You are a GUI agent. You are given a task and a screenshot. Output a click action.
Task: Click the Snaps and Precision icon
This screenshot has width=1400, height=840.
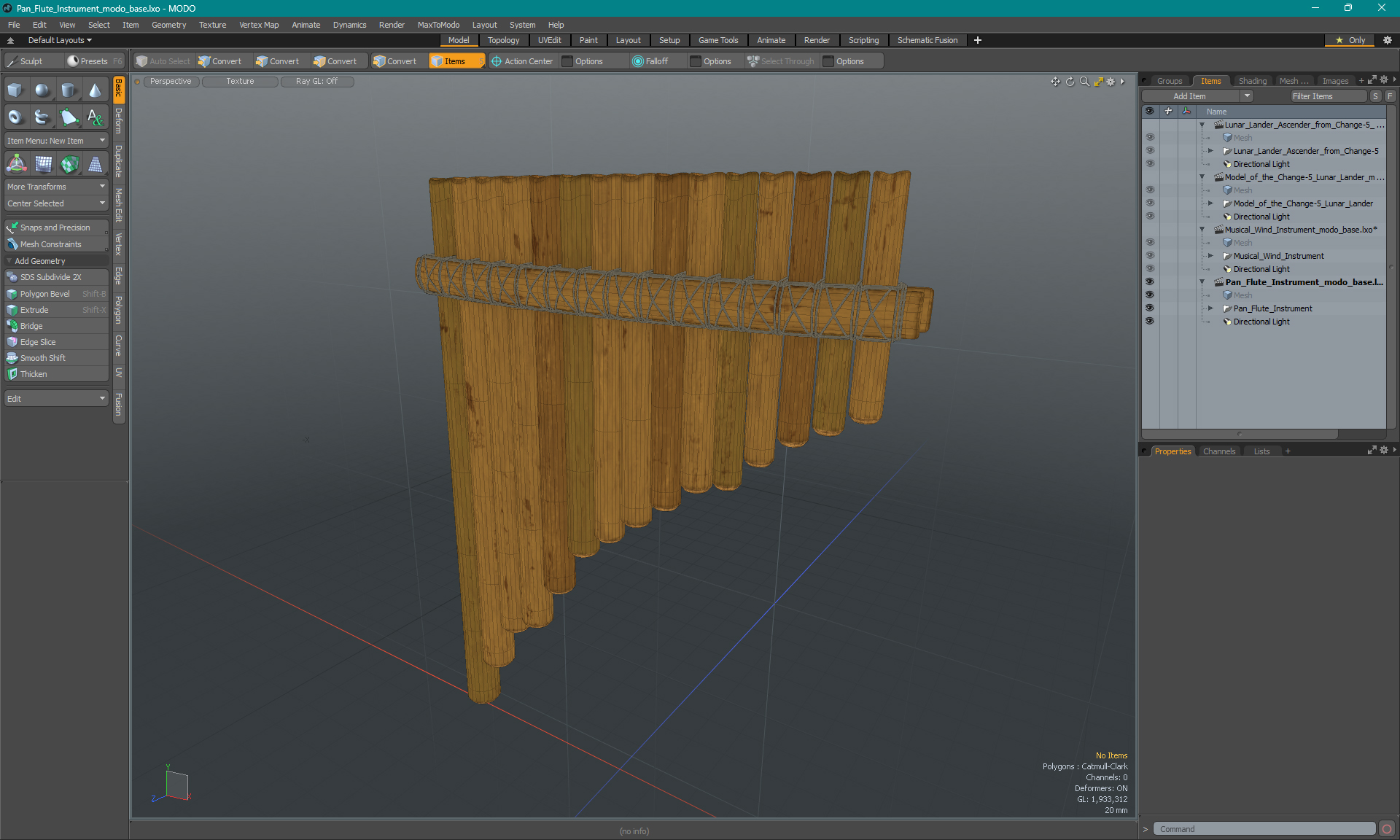coord(12,227)
